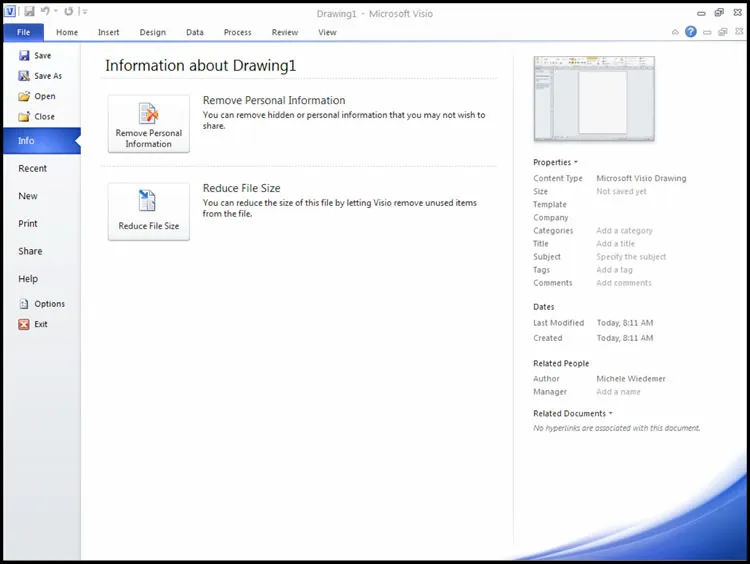
Task: Click the 'No hyperlinks are associated' message
Action: pyautogui.click(x=617, y=428)
